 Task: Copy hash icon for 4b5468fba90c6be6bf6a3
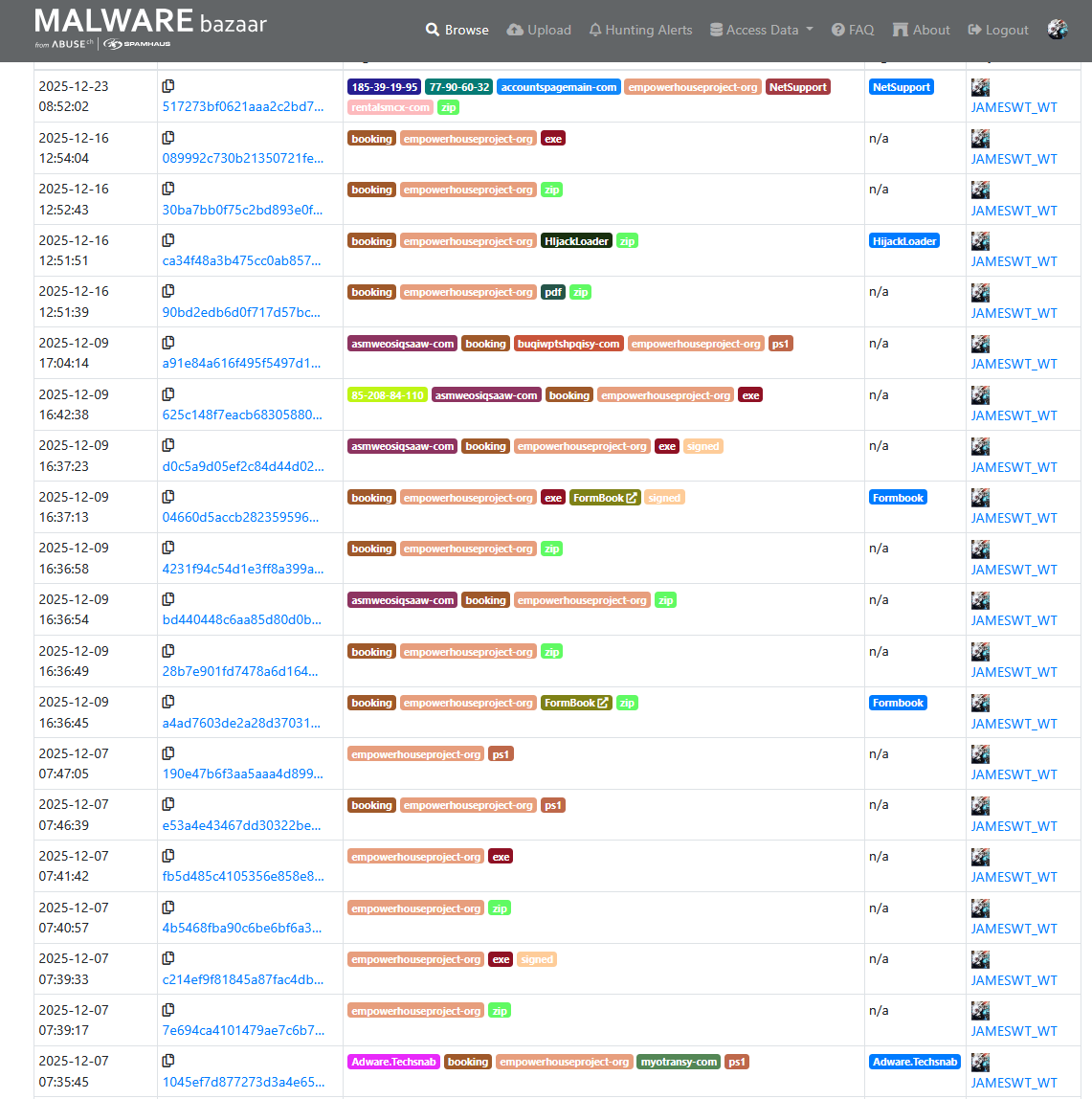coord(168,907)
